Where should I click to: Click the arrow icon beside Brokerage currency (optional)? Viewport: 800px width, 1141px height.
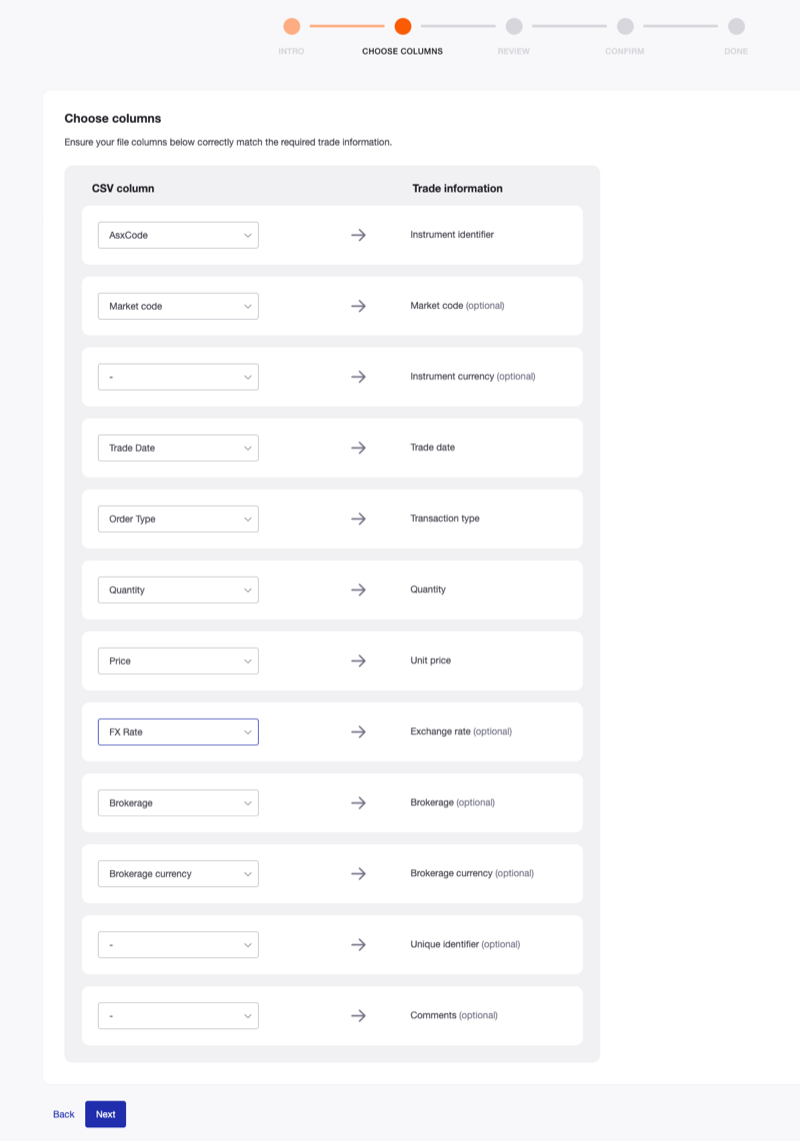tap(358, 874)
